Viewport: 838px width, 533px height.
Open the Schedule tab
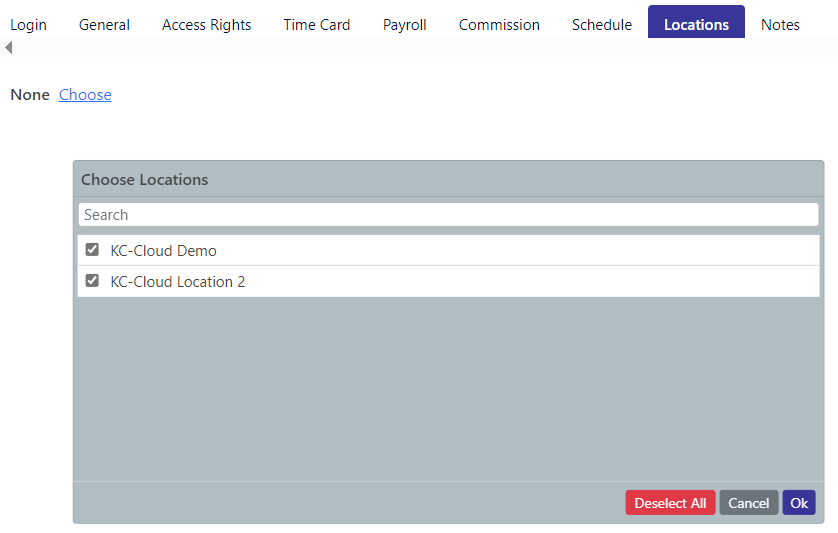602,25
